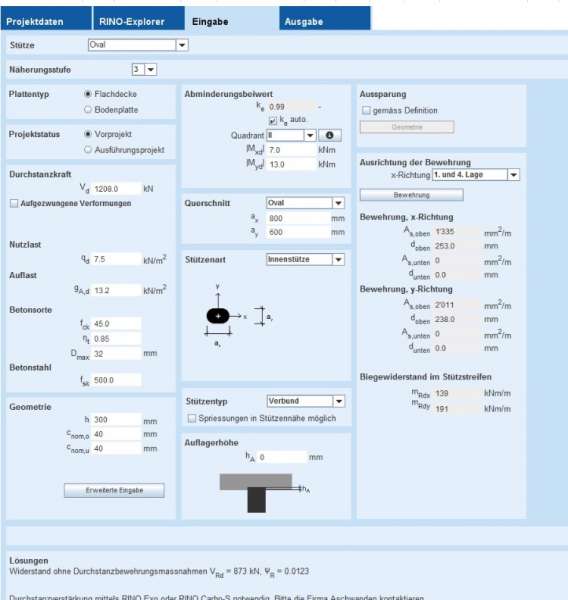
Task: Open the Näherungsstufe dropdown
Action: (144, 70)
